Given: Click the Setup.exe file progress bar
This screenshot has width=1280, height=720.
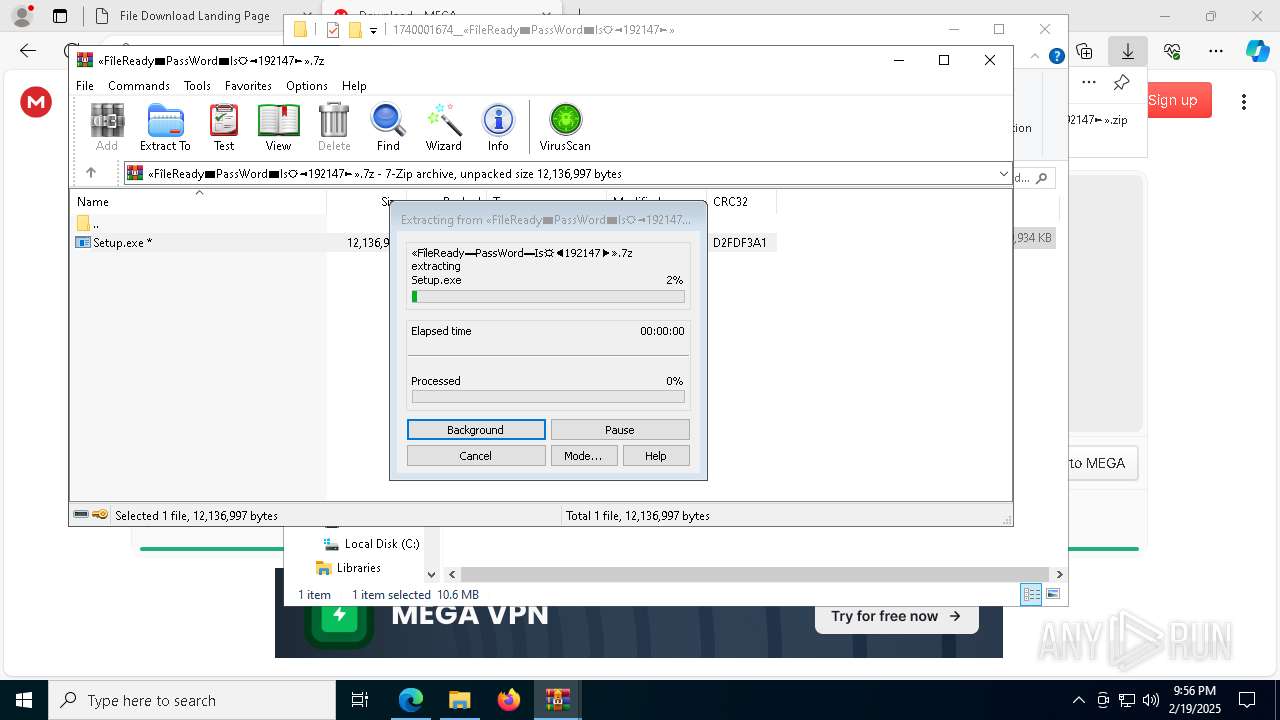Looking at the screenshot, I should point(548,297).
